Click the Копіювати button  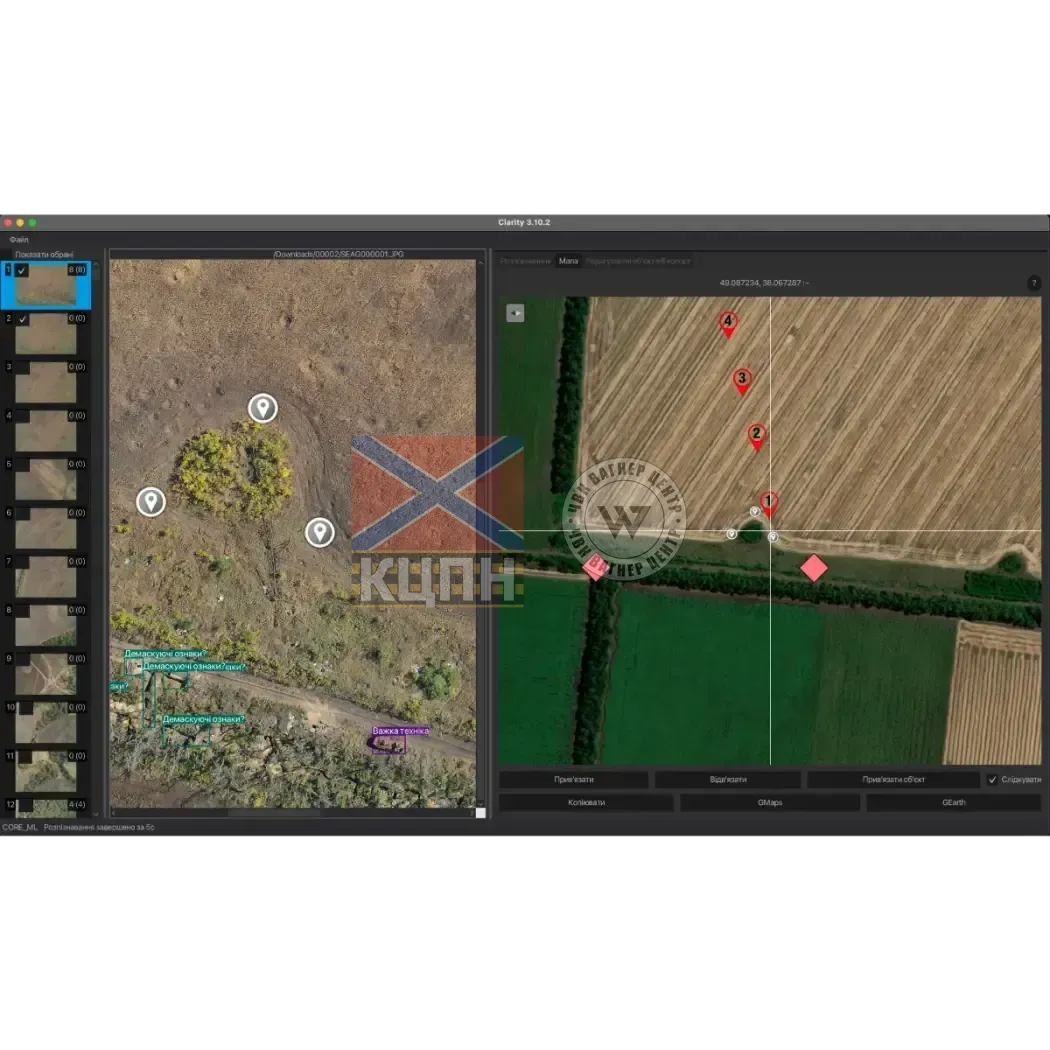point(585,802)
